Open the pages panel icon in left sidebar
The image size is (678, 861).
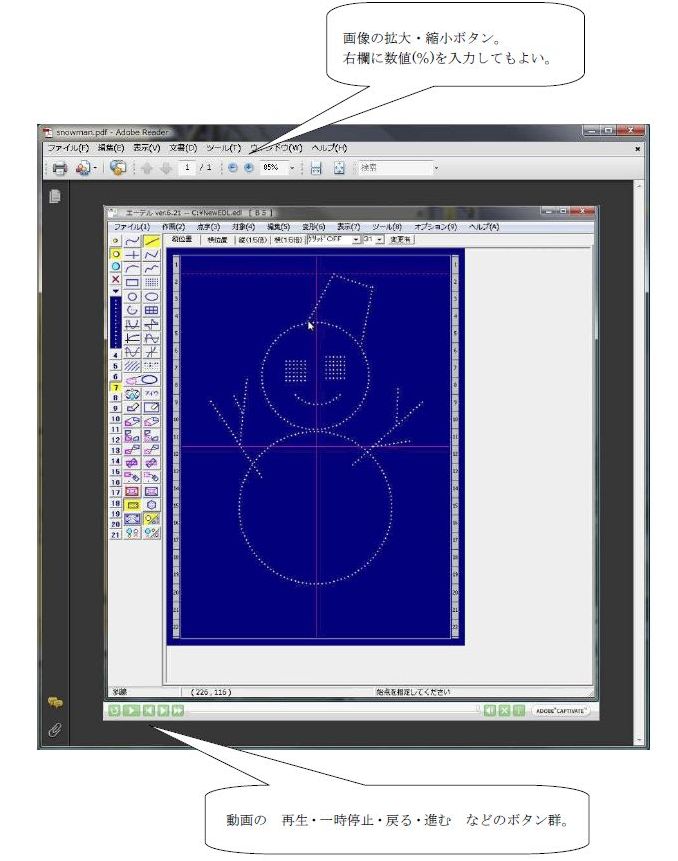pos(55,197)
